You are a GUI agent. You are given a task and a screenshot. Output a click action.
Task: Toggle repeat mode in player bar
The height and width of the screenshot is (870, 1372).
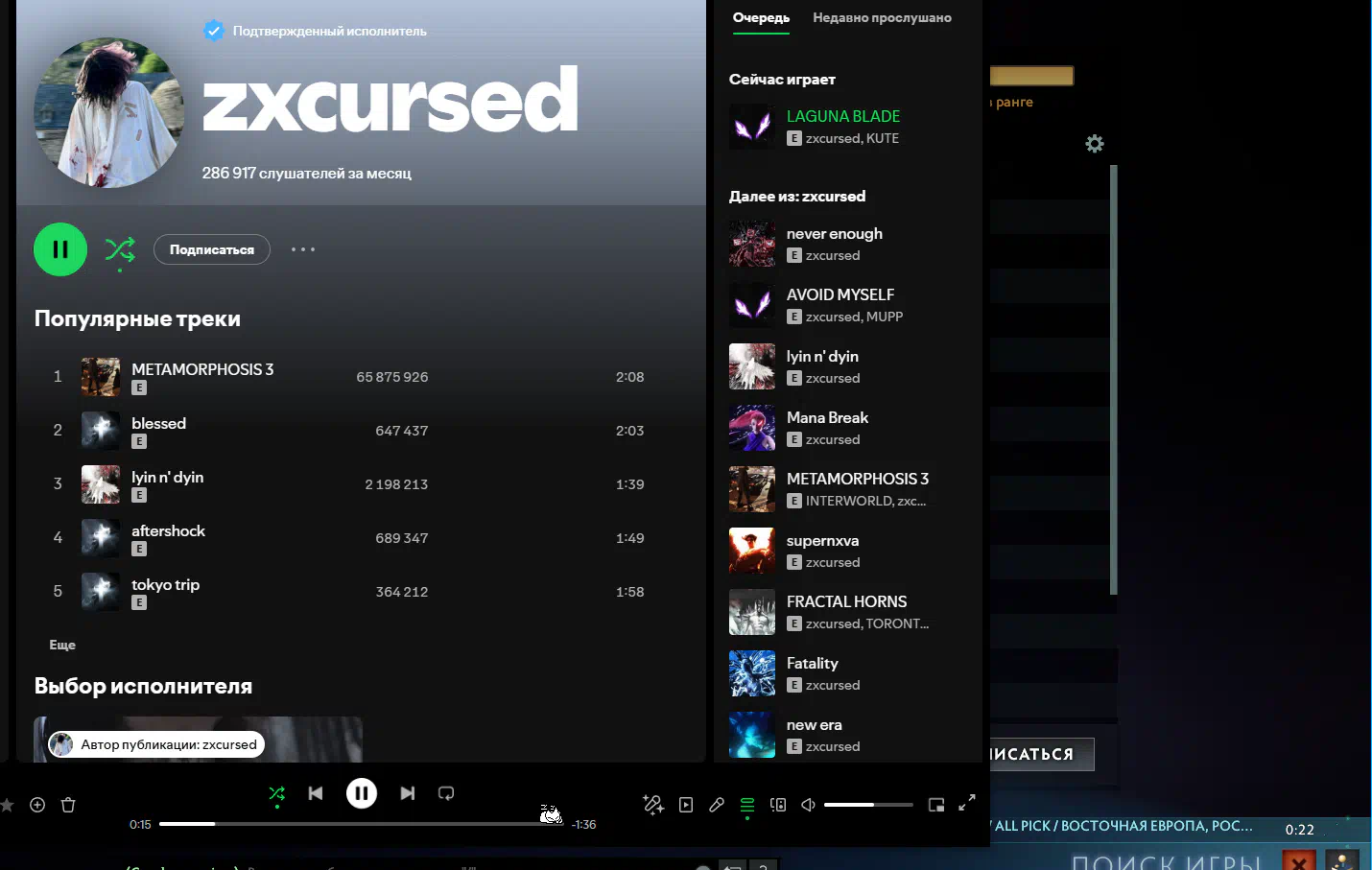446,793
